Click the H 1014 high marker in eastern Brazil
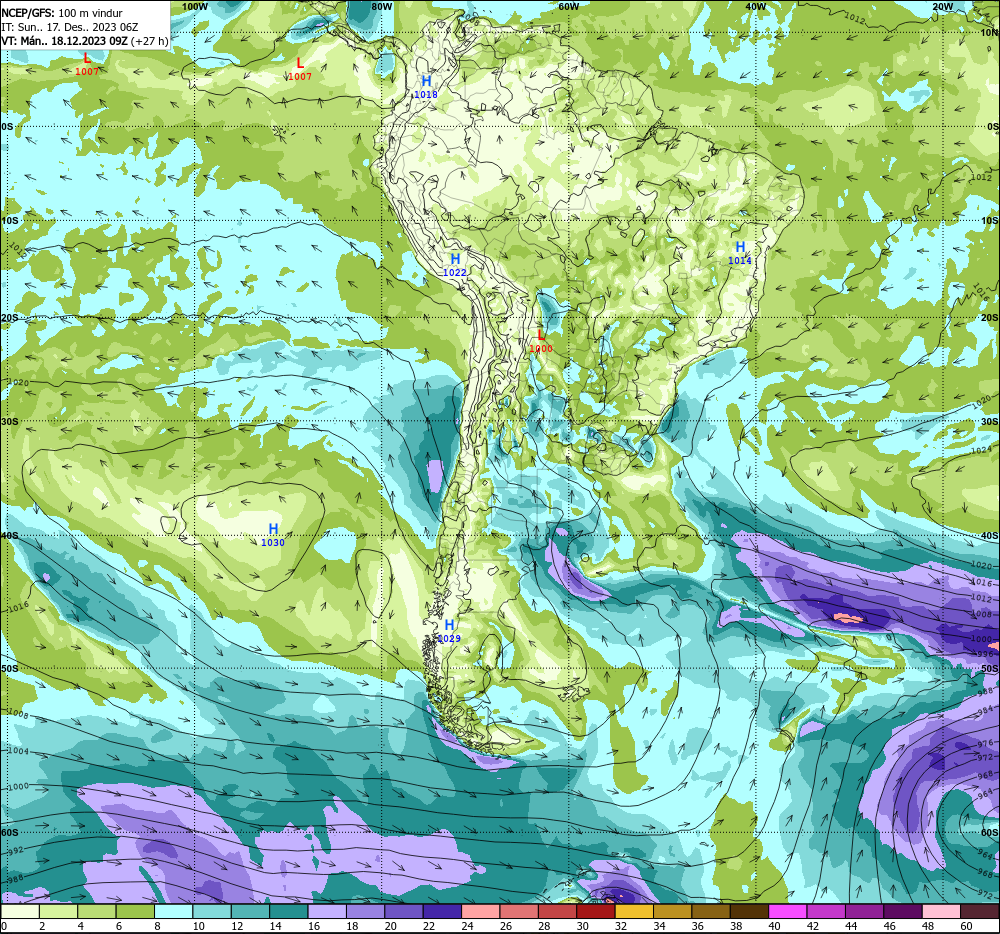The image size is (1000, 934). pyautogui.click(x=740, y=253)
